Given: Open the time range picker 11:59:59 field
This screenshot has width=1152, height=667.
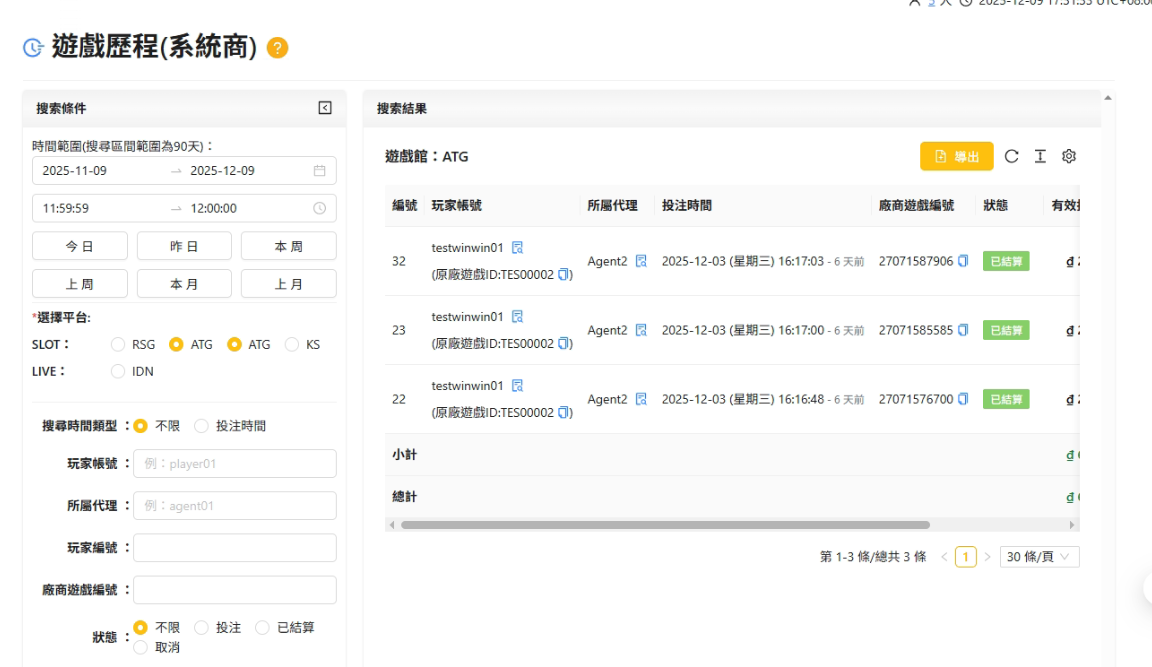Looking at the screenshot, I should pos(100,209).
